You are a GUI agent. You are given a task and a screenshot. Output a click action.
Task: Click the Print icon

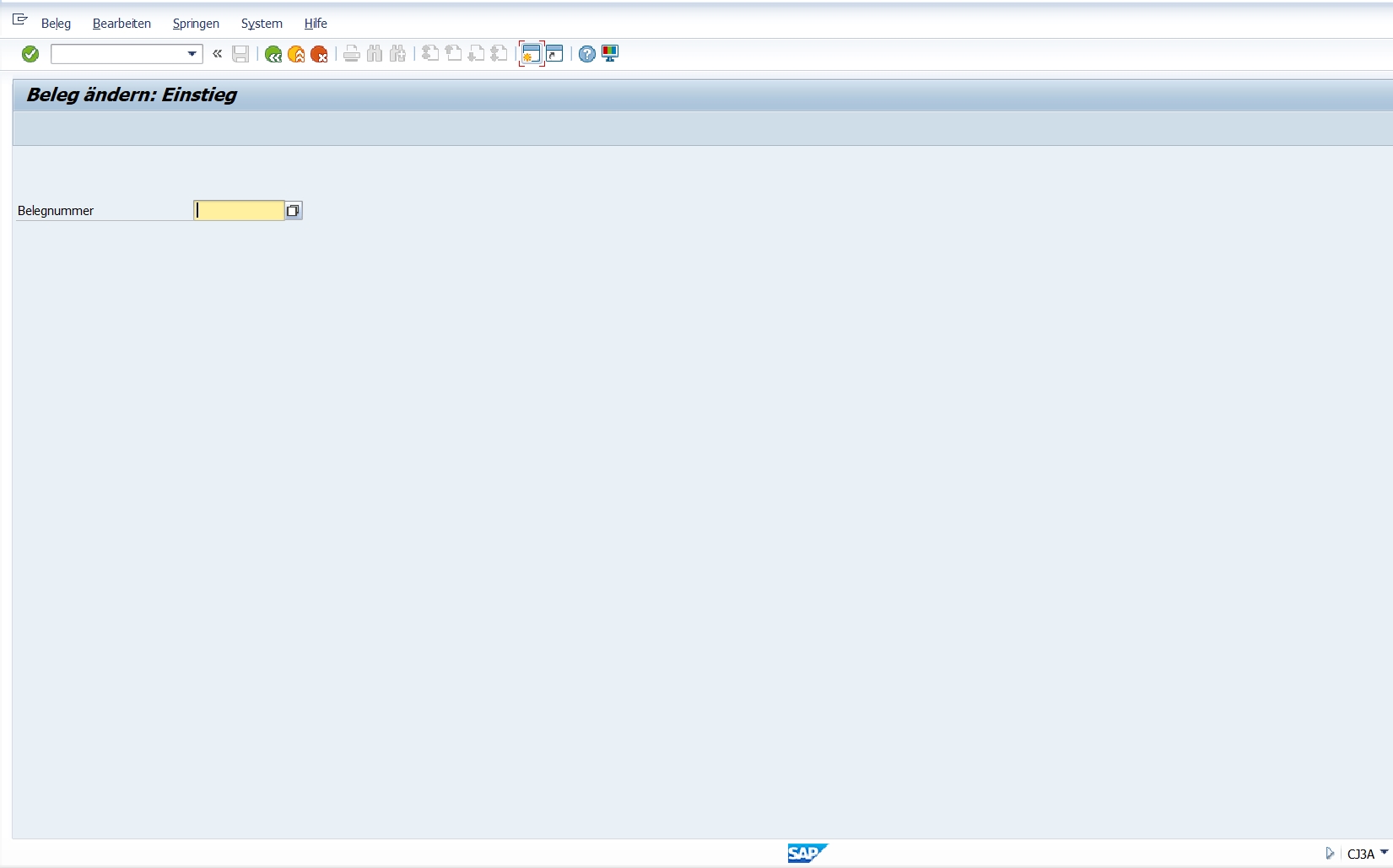(x=352, y=54)
